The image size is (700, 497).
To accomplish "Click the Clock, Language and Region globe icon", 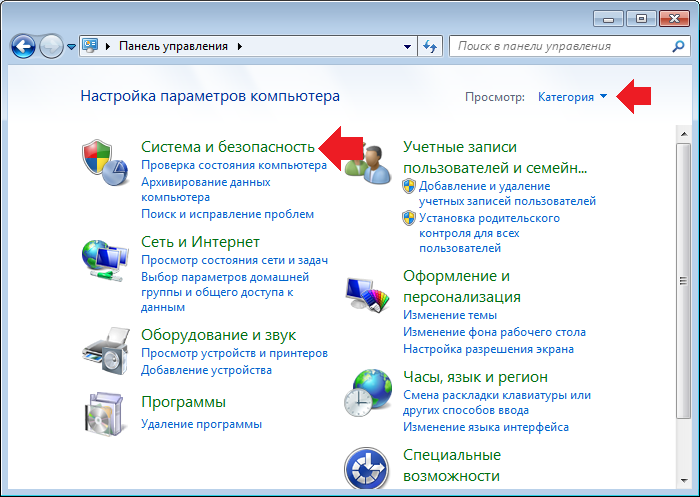I will pyautogui.click(x=368, y=393).
